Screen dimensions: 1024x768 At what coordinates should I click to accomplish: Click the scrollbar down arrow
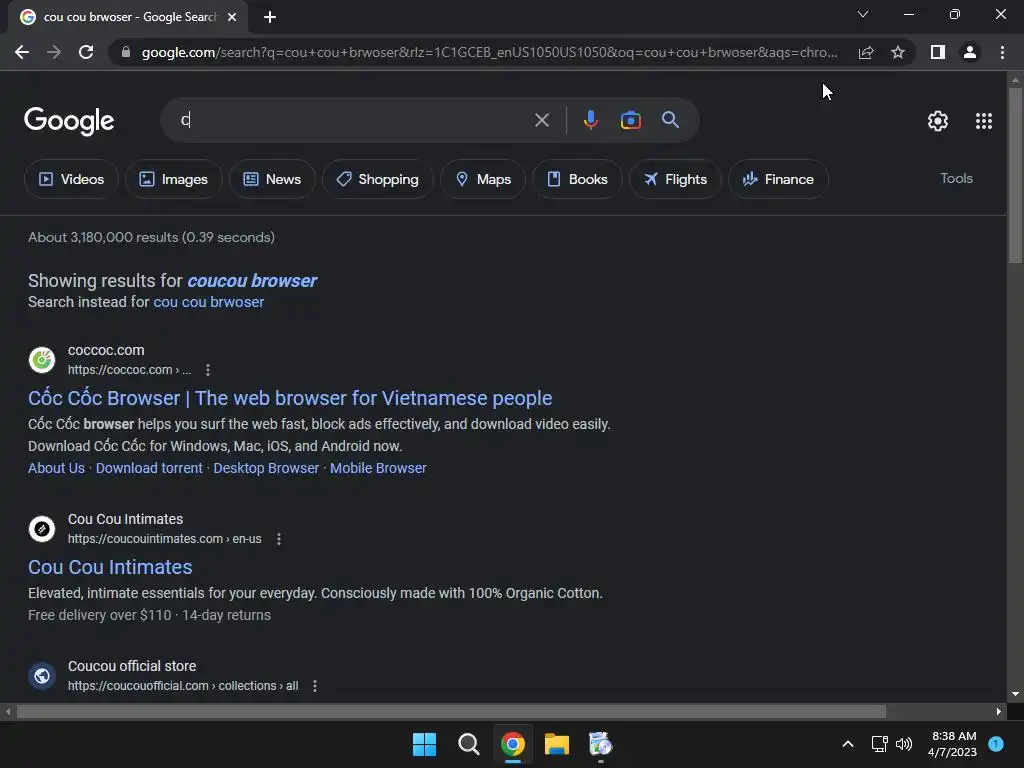(1014, 694)
